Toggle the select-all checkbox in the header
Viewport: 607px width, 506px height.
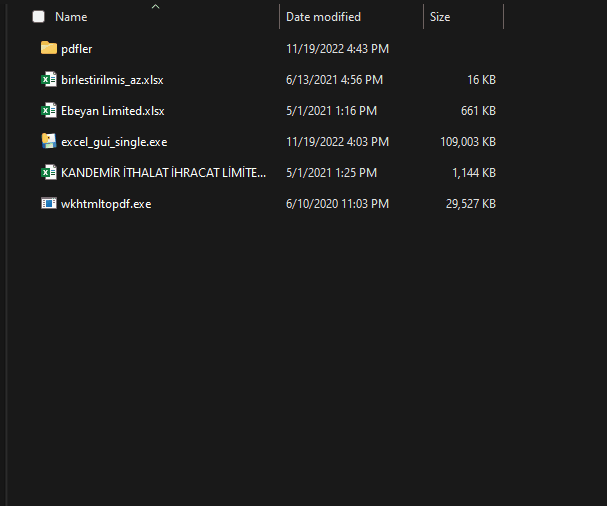(38, 17)
